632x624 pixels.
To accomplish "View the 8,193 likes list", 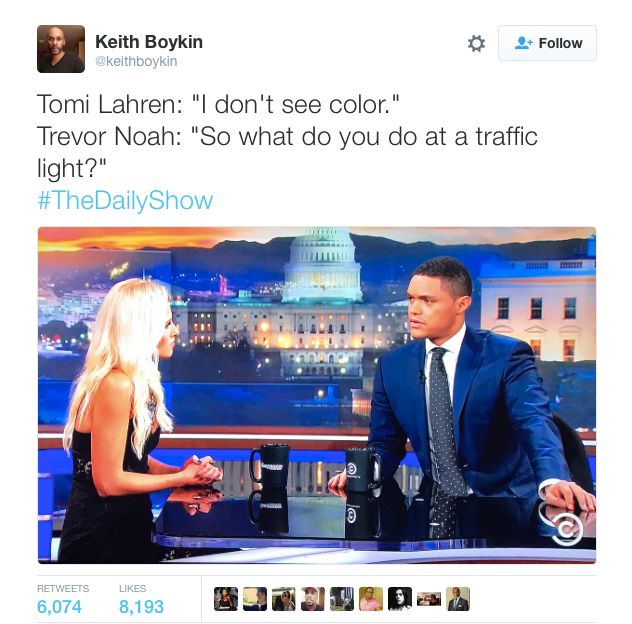I will tap(141, 600).
